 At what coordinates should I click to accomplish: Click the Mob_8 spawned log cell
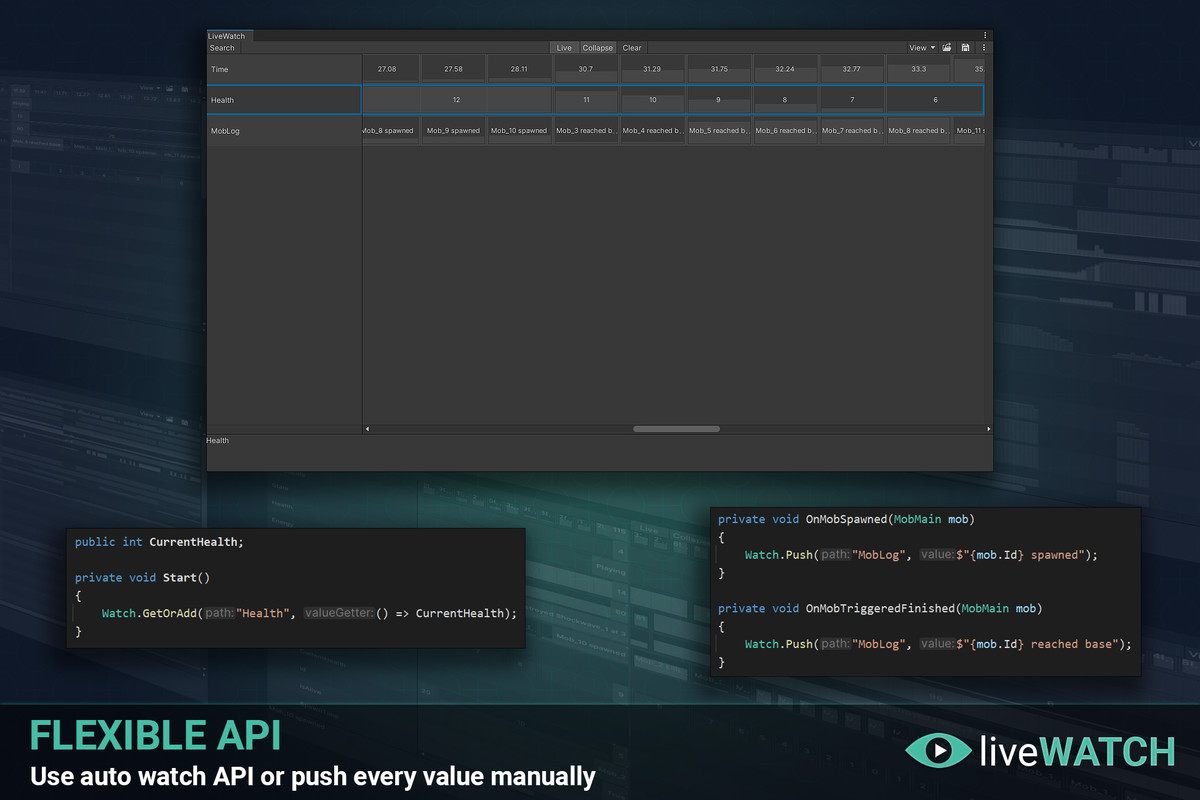390,131
